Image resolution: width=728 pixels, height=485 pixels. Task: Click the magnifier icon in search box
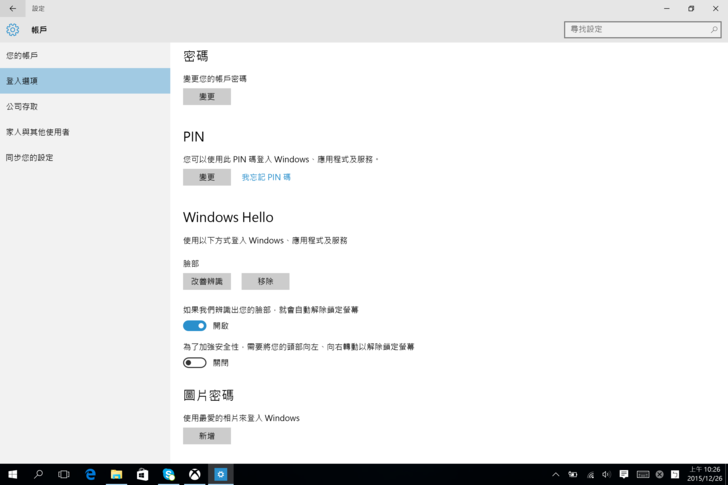714,30
